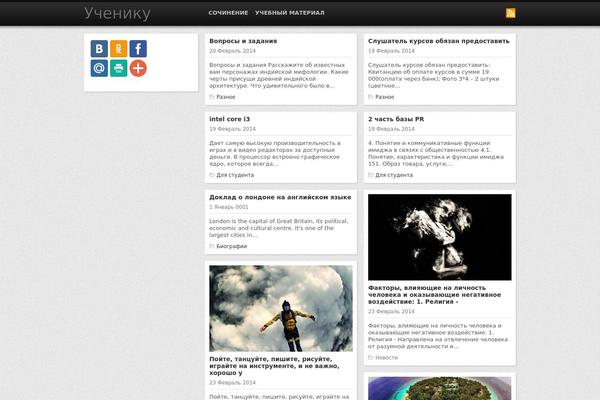Share on Facebook icon
The height and width of the screenshot is (400, 600).
click(x=138, y=49)
